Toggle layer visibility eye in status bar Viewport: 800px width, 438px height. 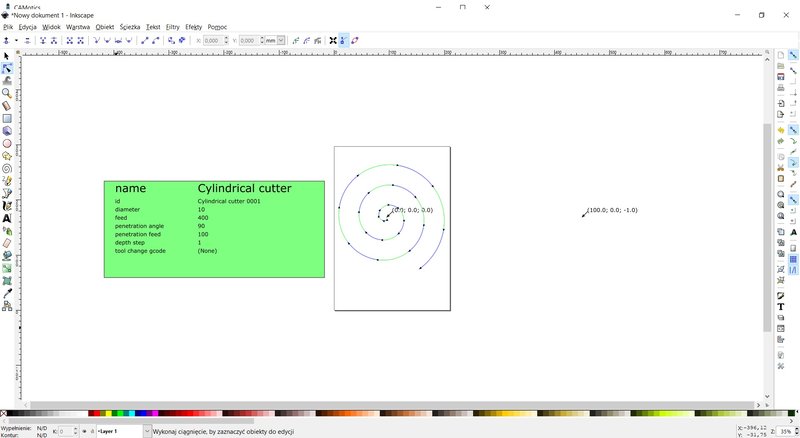(x=84, y=431)
